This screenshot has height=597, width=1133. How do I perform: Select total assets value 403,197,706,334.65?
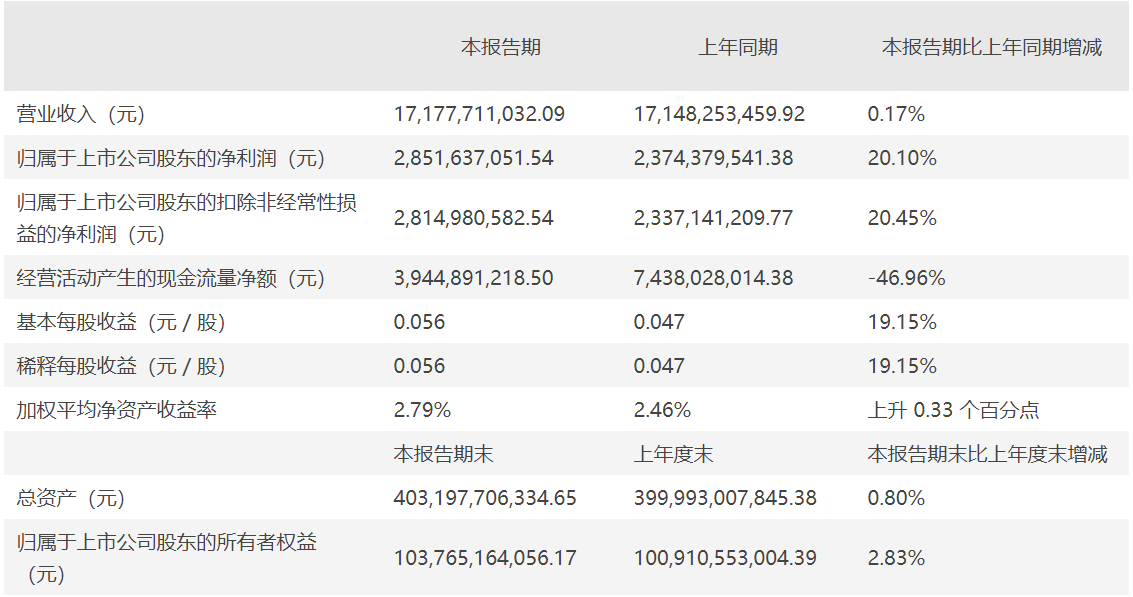(x=485, y=499)
